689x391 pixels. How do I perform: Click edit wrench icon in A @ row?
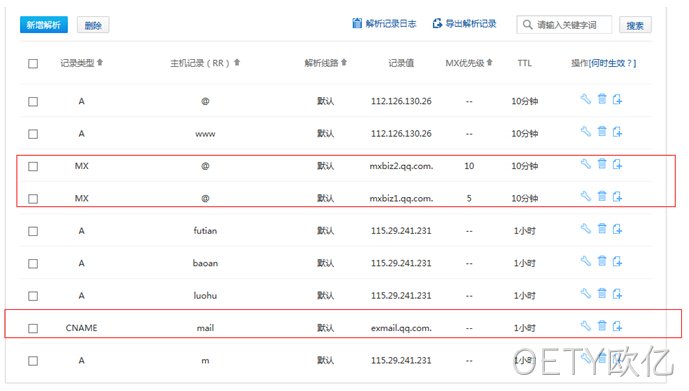coord(586,99)
